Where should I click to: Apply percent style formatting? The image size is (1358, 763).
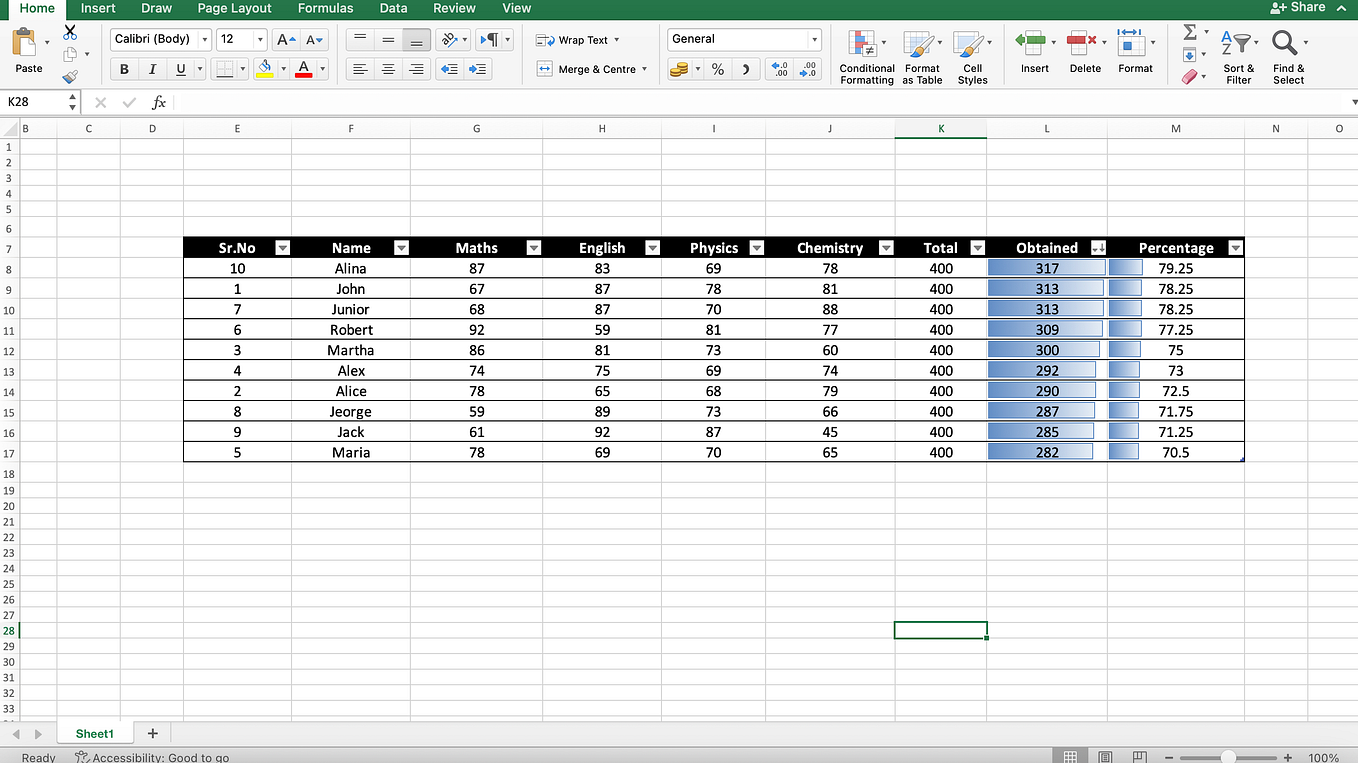tap(716, 71)
